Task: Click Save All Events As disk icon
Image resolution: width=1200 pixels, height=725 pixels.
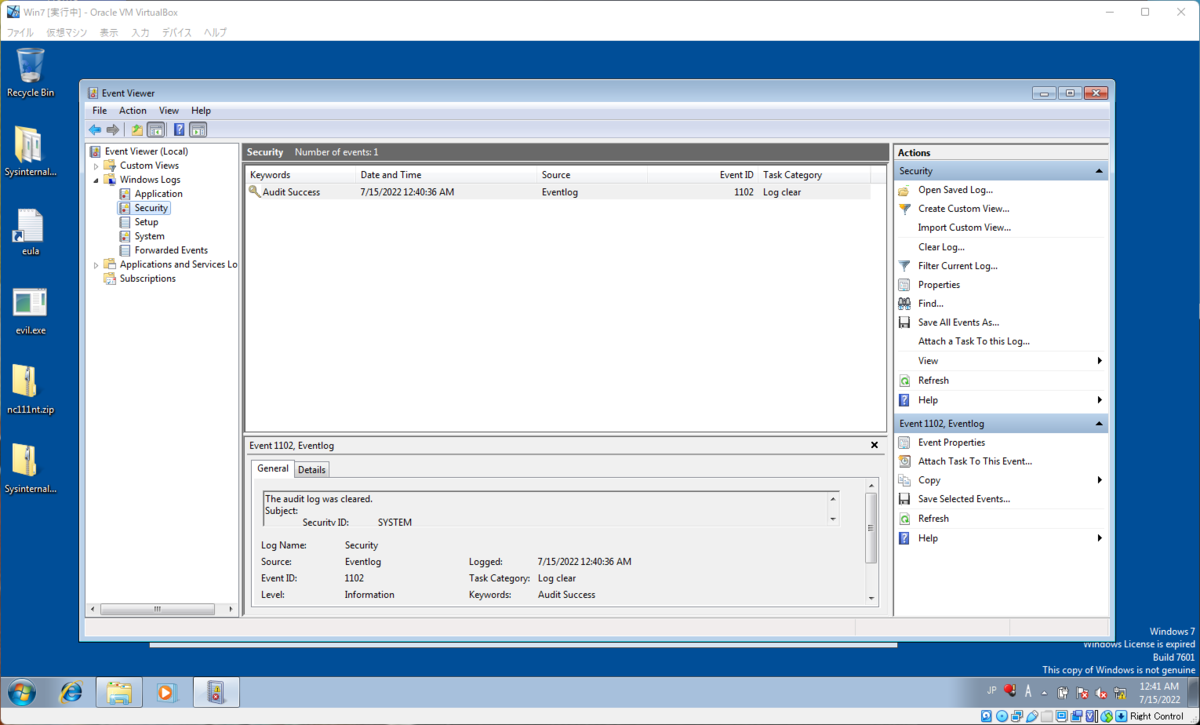Action: 904,323
